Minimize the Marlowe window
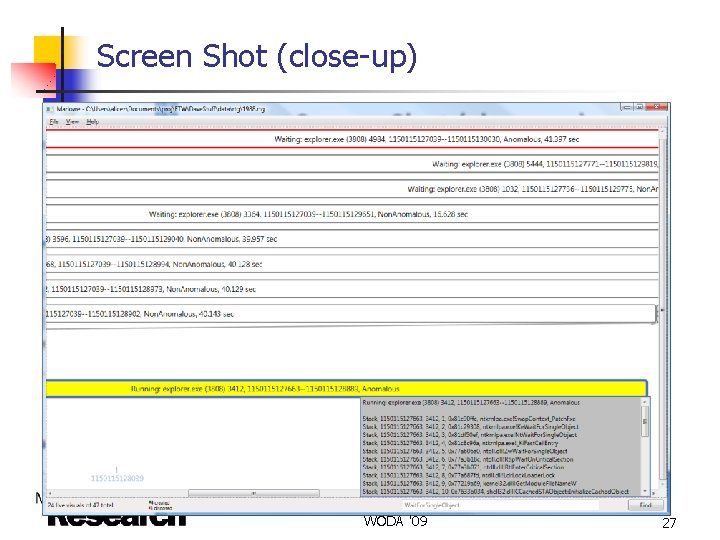The width and height of the screenshot is (720, 540). pos(626,107)
